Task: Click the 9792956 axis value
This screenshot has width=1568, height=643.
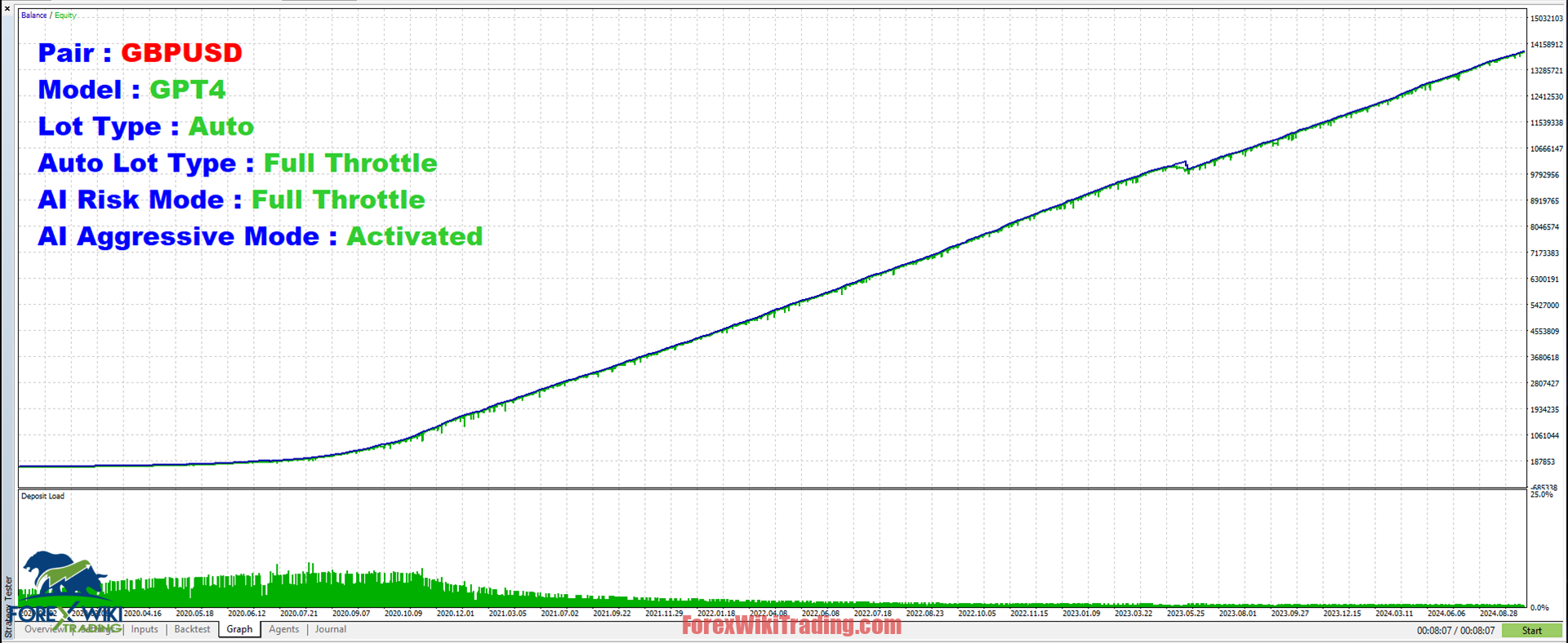Action: coord(1544,175)
